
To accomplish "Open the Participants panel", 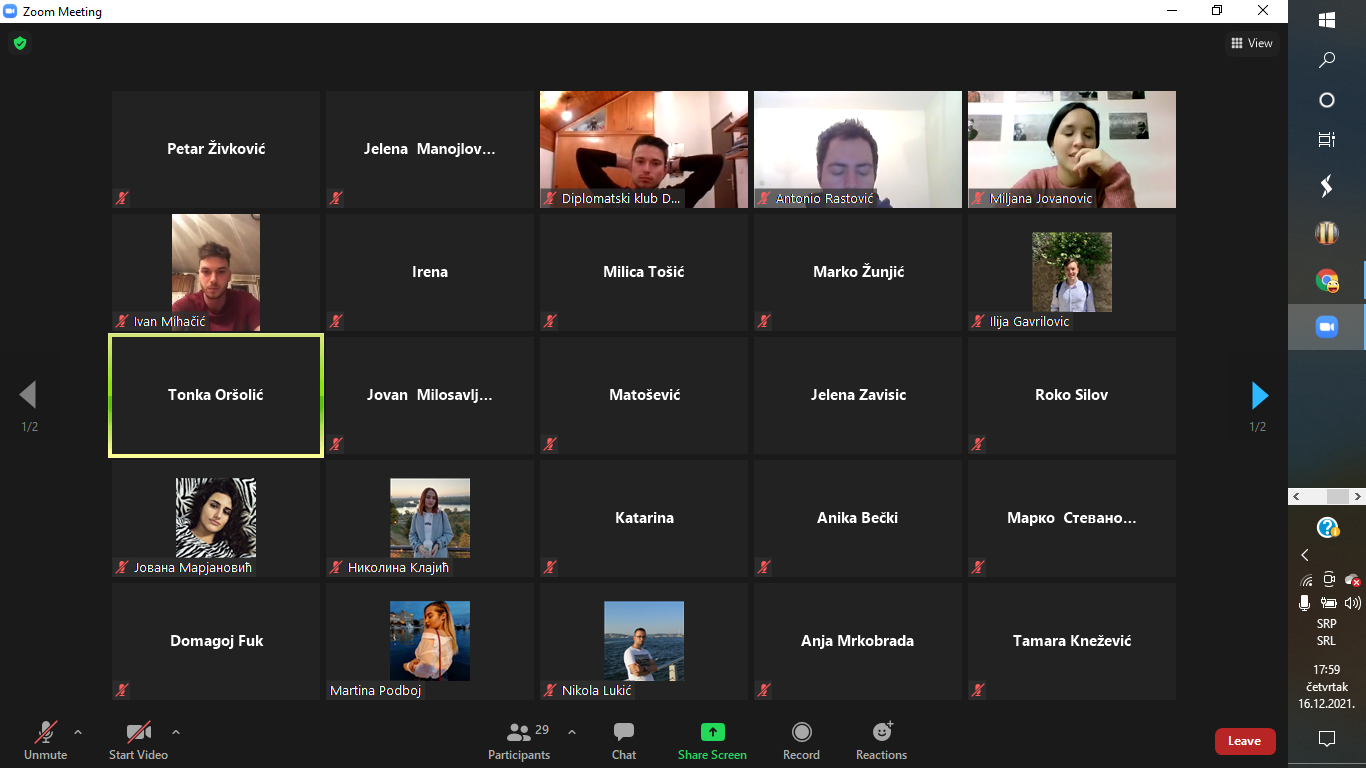I will 519,741.
